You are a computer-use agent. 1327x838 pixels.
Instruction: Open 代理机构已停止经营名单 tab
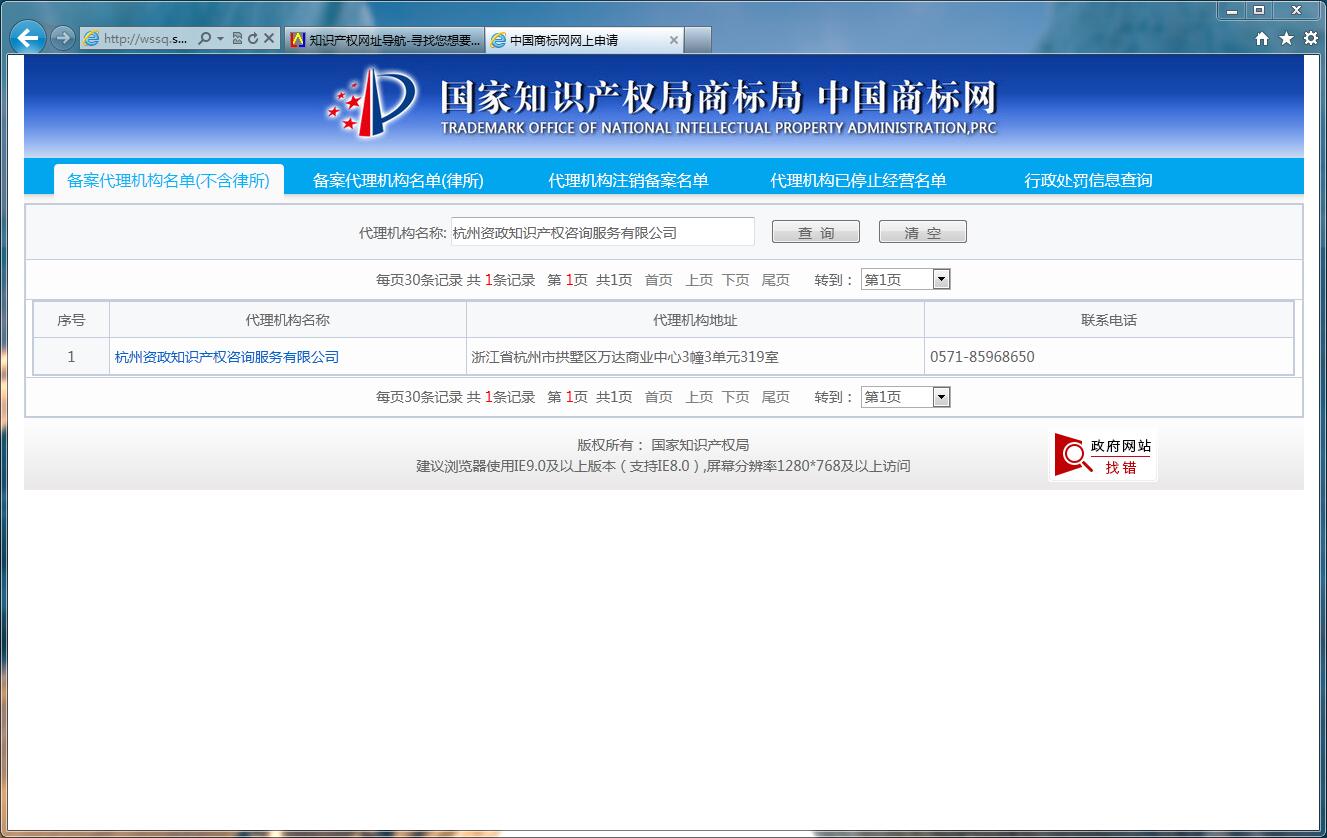point(858,180)
